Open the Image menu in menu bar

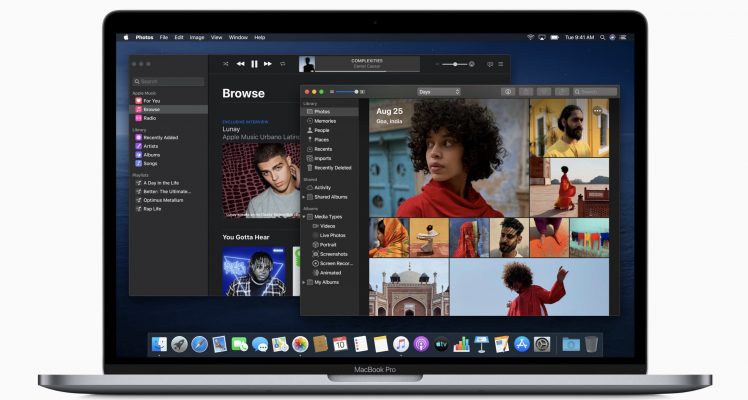(x=197, y=37)
